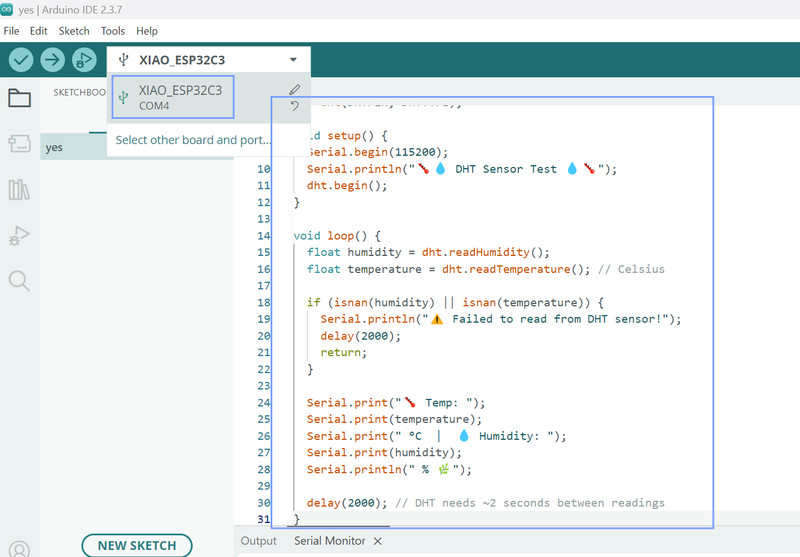Click the Verify checkmark button
The width and height of the screenshot is (800, 557).
coord(21,60)
